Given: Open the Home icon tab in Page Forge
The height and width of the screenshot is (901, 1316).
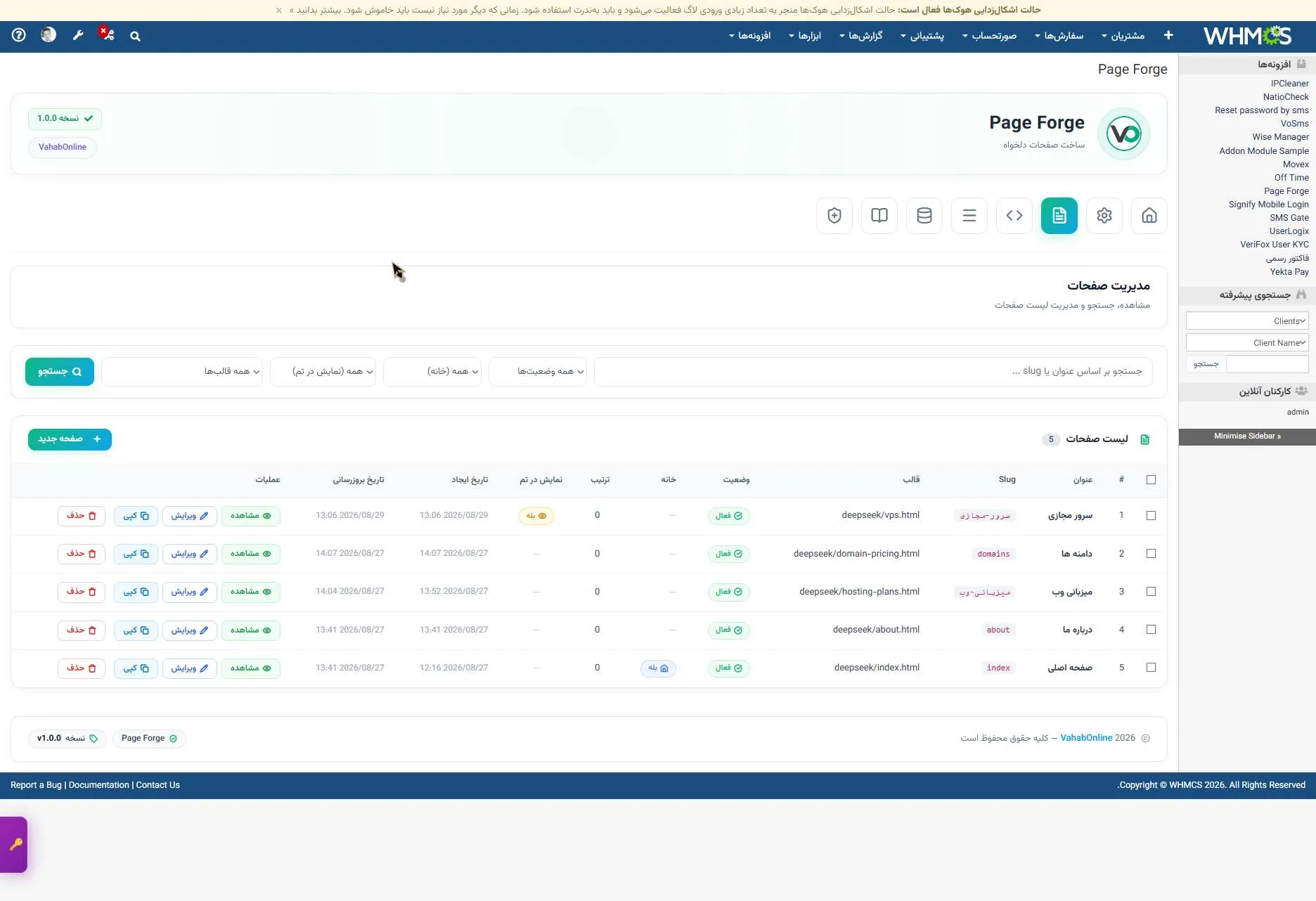Looking at the screenshot, I should tap(1149, 216).
